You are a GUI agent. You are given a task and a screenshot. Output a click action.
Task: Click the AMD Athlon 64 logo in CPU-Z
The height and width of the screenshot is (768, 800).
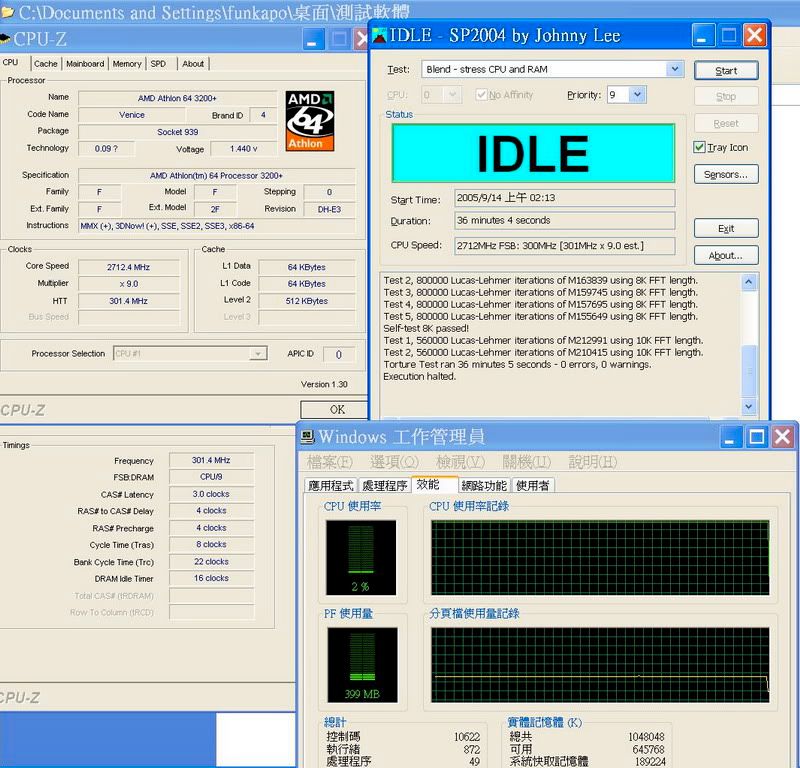tap(310, 121)
